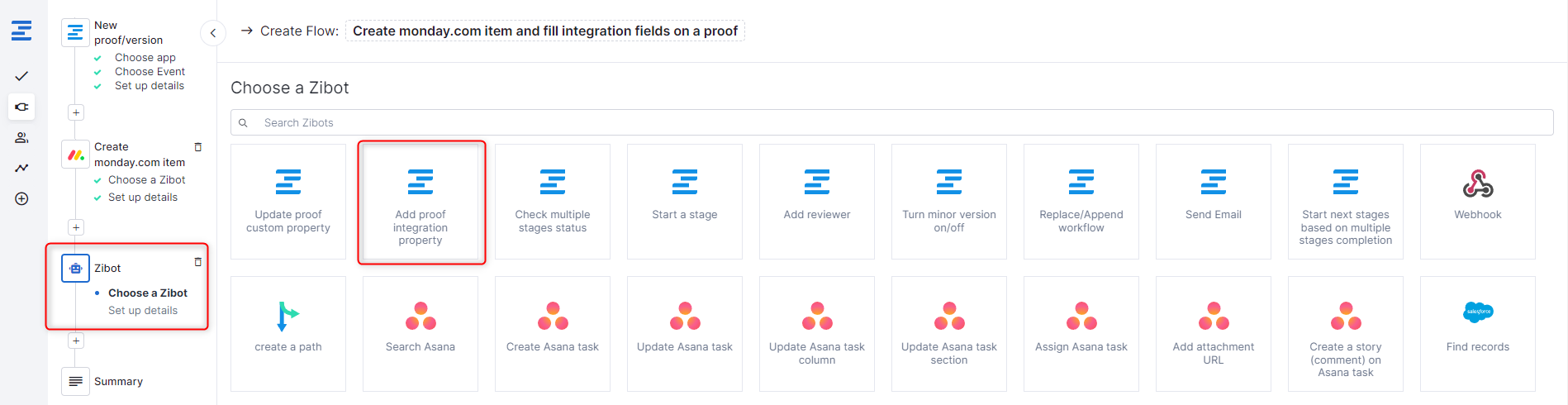Choose the Add reviewer Zibot tile

[x=816, y=201]
